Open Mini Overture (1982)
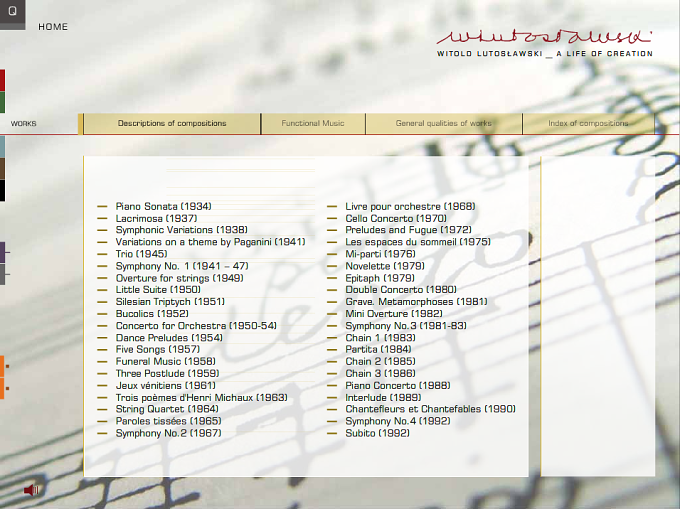 [394, 314]
